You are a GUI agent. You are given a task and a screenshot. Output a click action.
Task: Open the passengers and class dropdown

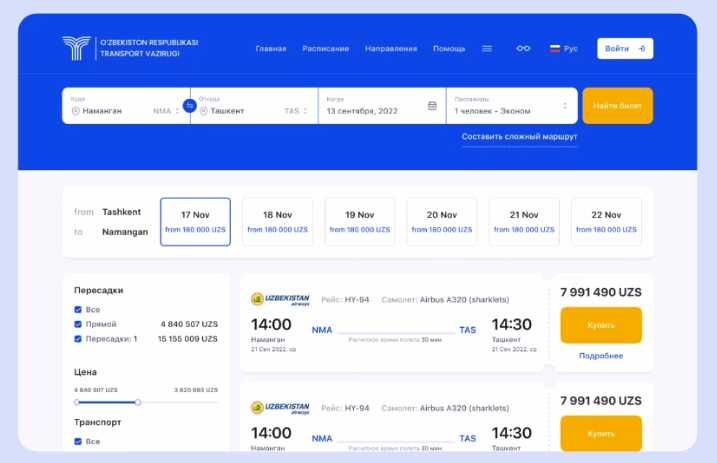pos(512,106)
